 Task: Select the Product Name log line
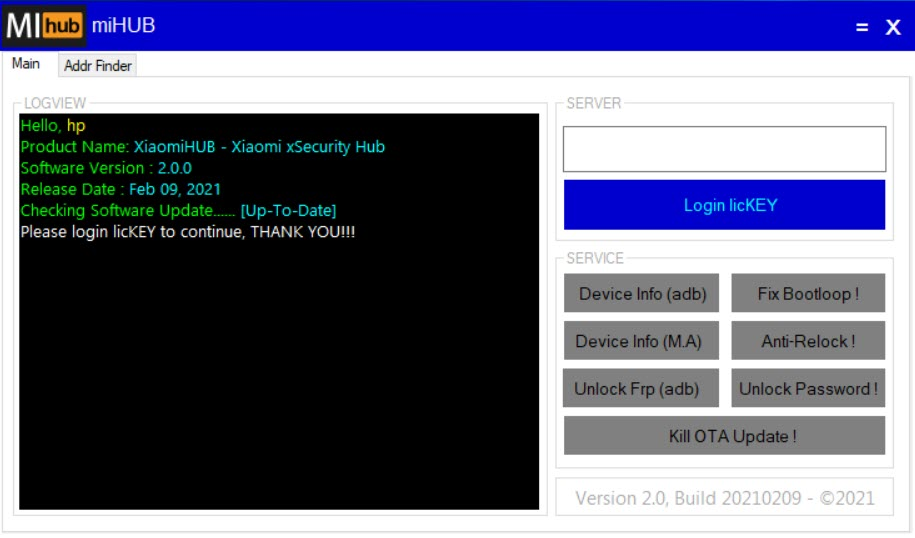coord(202,146)
